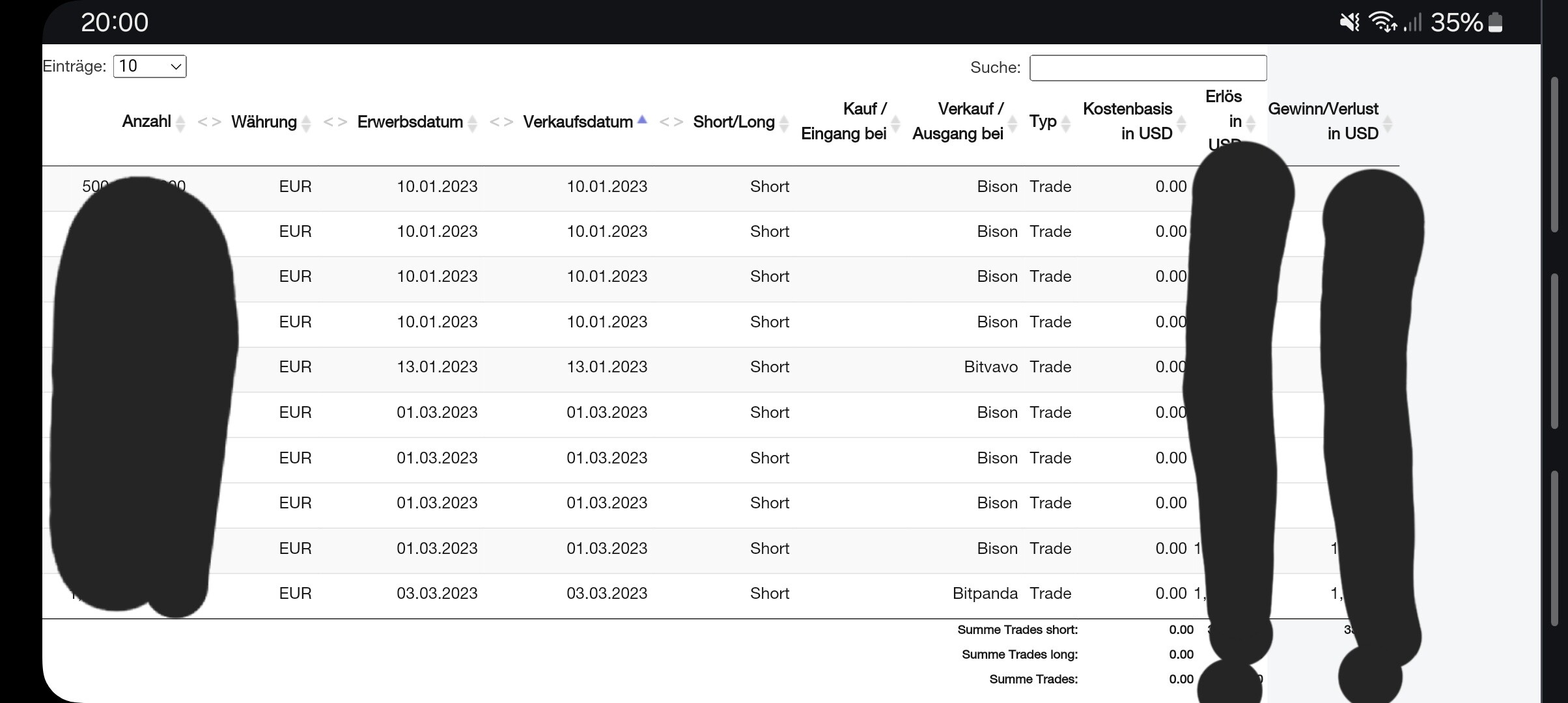The width and height of the screenshot is (1568, 703).
Task: Click the Währung column header text
Action: pyautogui.click(x=264, y=122)
